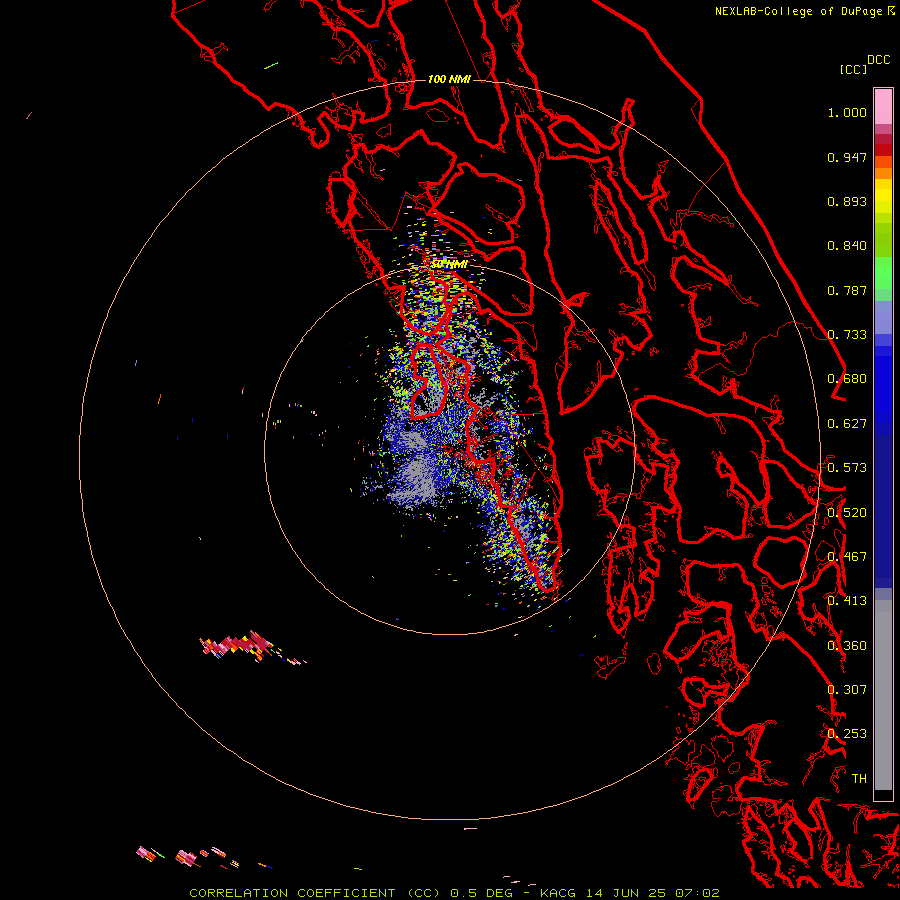Click the 0.413 scale value

pos(847,601)
